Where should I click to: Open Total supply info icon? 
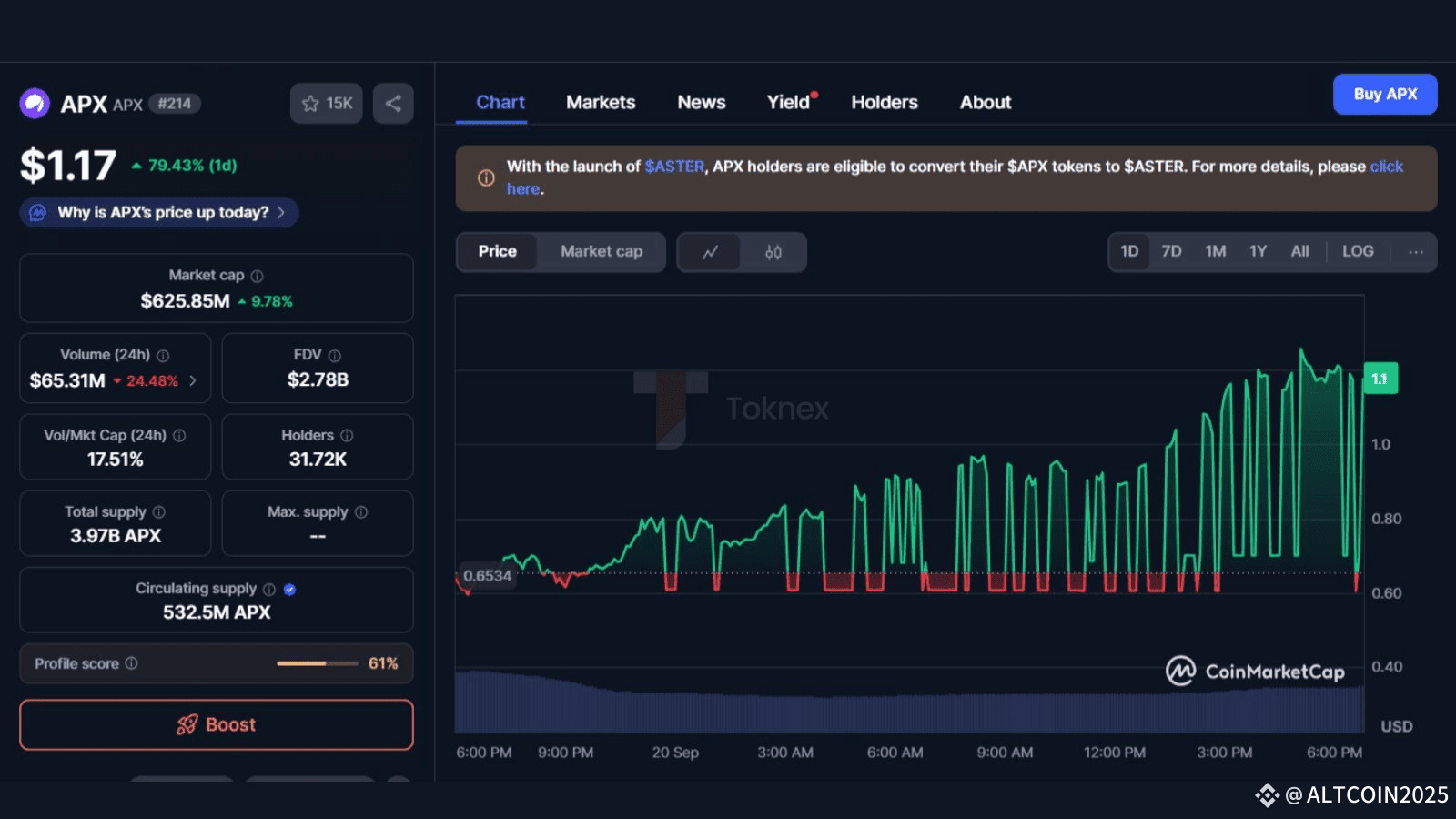pyautogui.click(x=159, y=512)
